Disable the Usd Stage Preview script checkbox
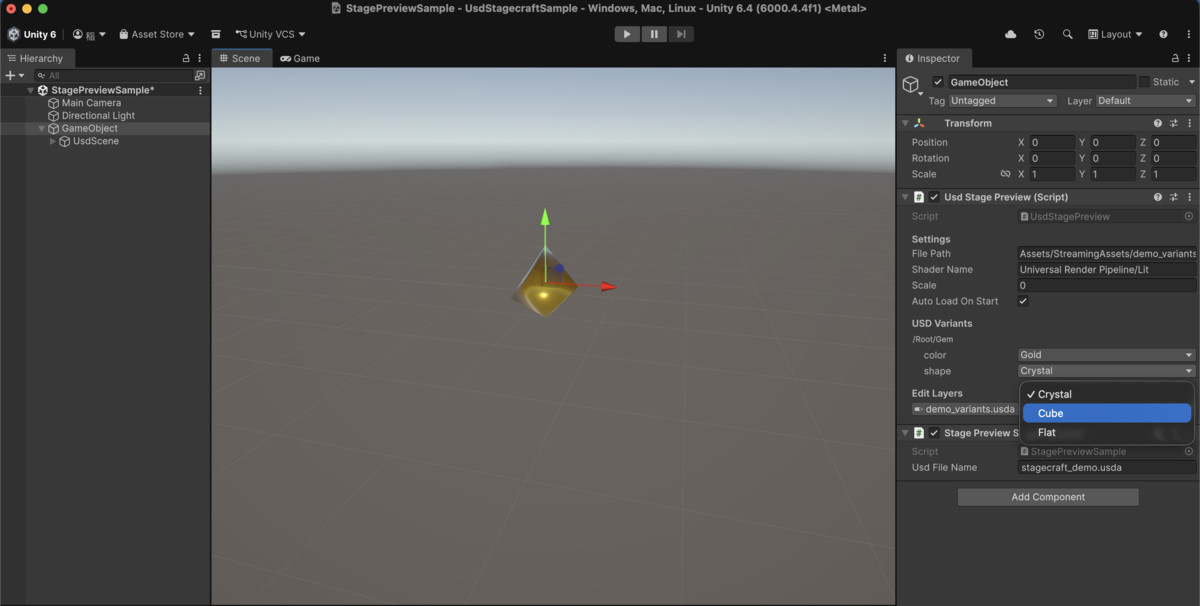Screen dimensions: 1200x606 pos(934,197)
